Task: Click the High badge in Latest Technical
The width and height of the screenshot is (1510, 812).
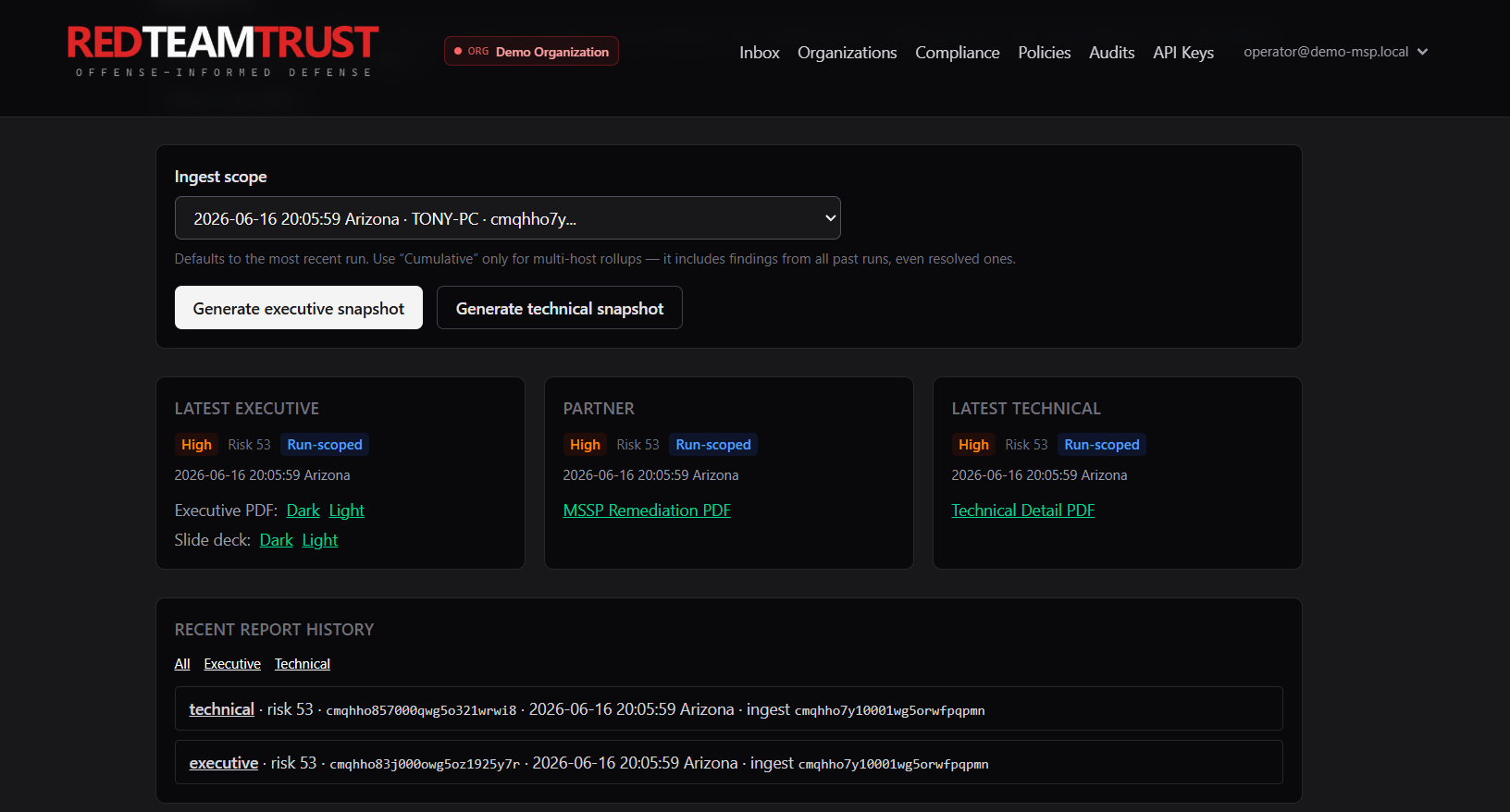Action: tap(973, 445)
